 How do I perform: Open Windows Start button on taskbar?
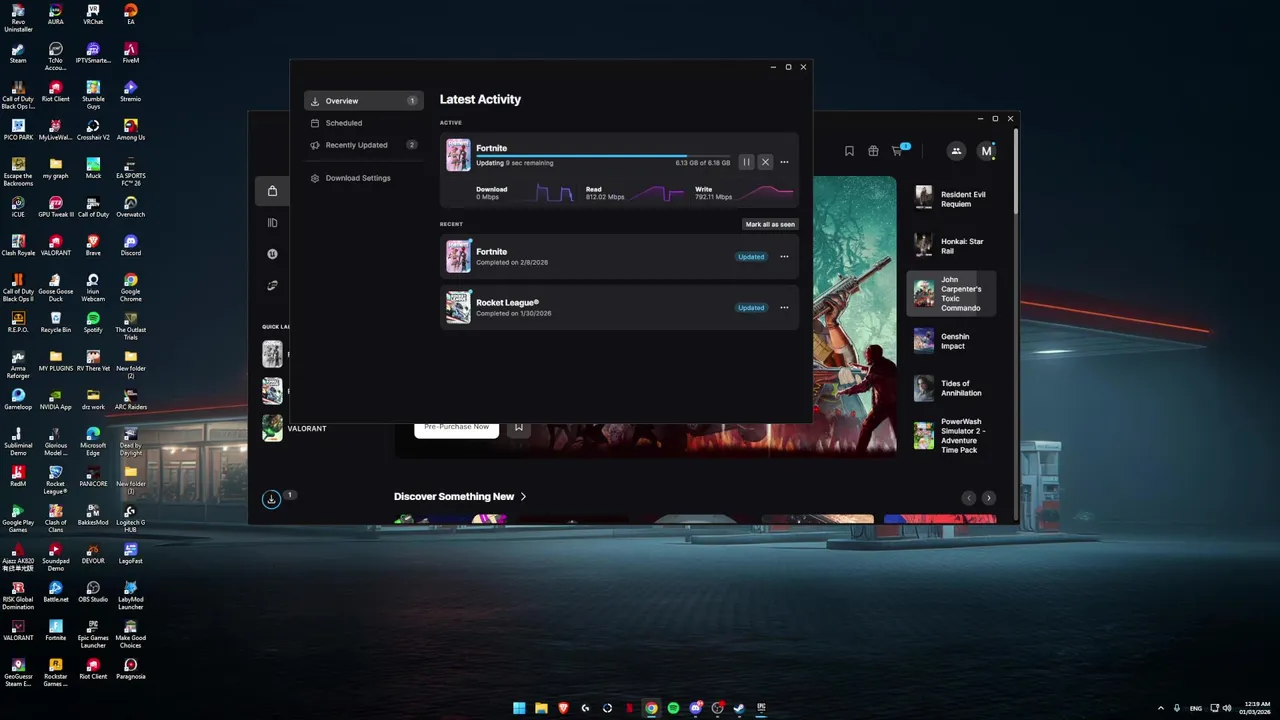point(519,708)
